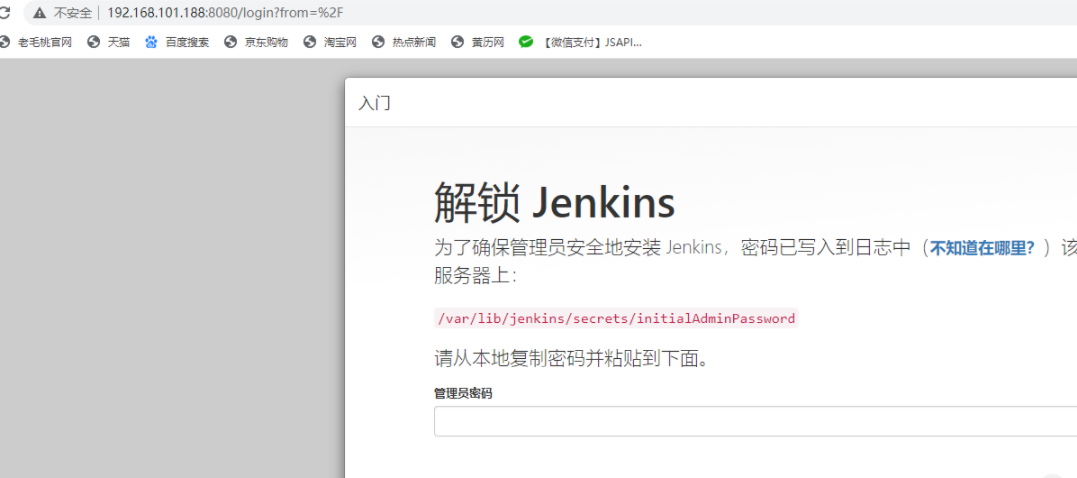Click the 百度搜索 paw icon bookmark
Screen dimensions: 1077x478
tap(152, 42)
